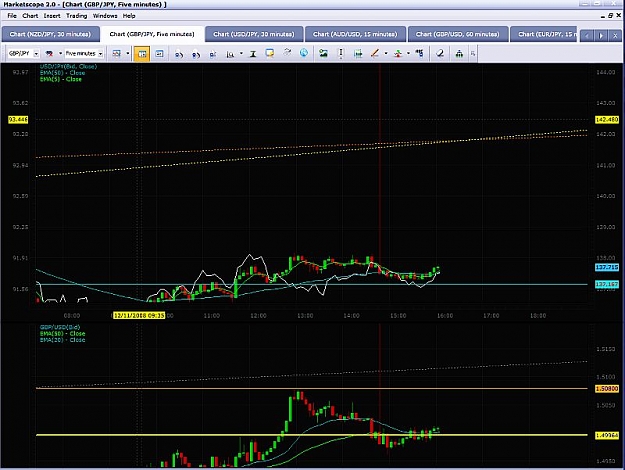Switch to USD/JPY 30 minutes chart tab
Image resolution: width=625 pixels, height=470 pixels.
point(254,34)
